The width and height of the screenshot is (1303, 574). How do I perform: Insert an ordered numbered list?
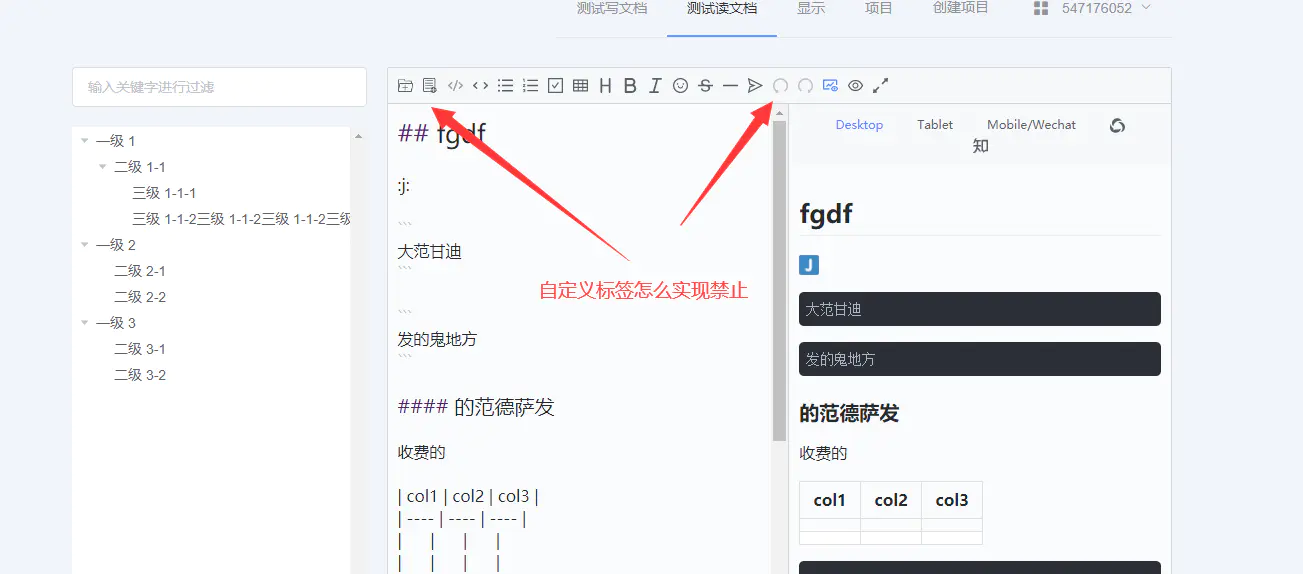(530, 86)
